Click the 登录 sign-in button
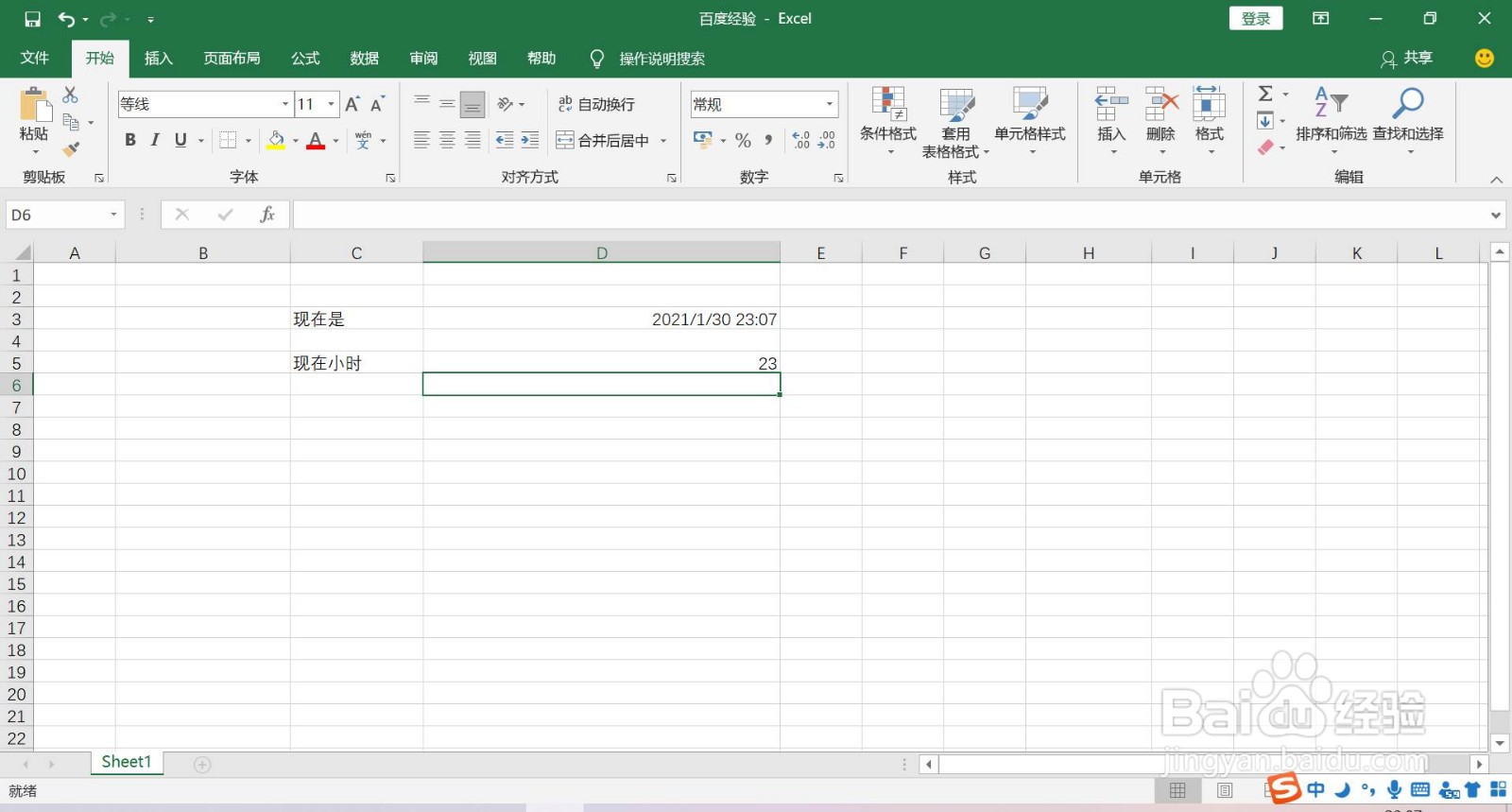This screenshot has height=812, width=1512. click(x=1256, y=19)
